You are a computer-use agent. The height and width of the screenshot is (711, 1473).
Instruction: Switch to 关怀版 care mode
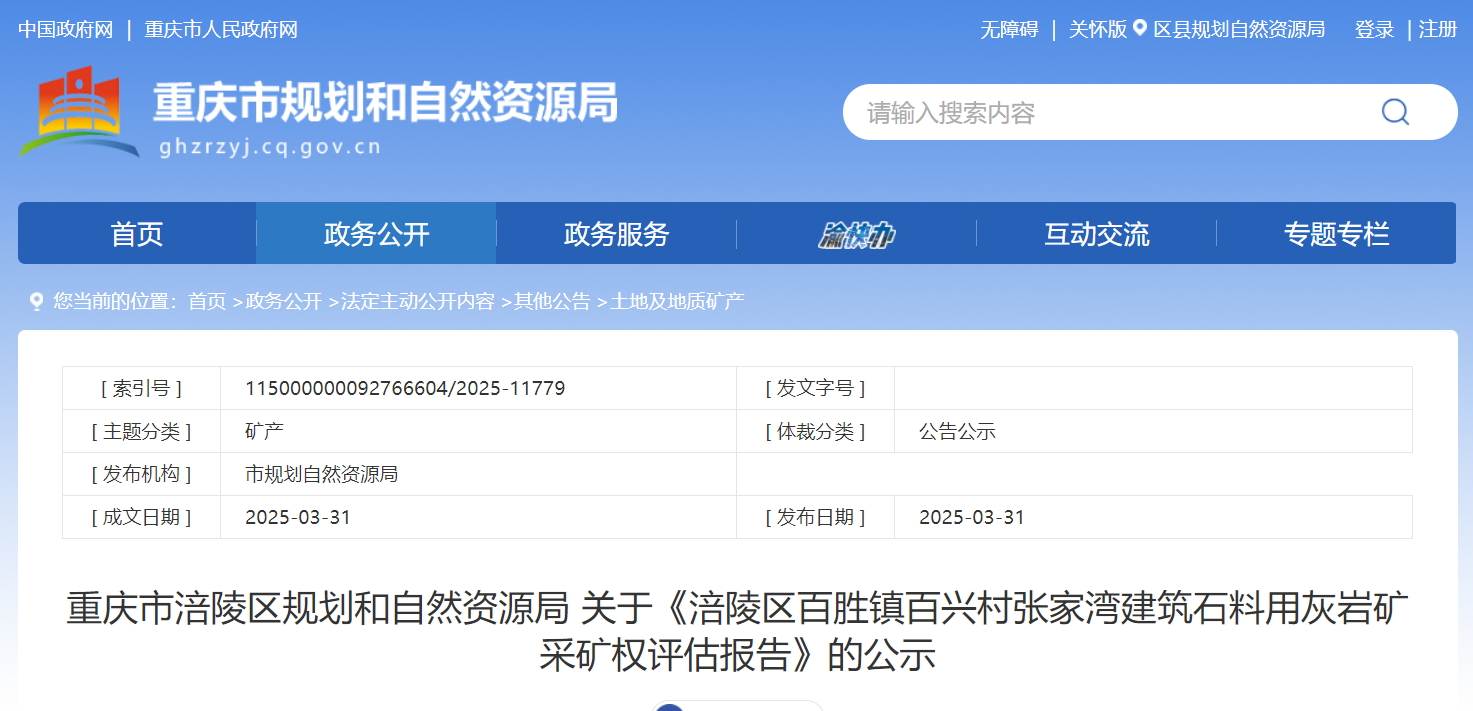pyautogui.click(x=1097, y=30)
